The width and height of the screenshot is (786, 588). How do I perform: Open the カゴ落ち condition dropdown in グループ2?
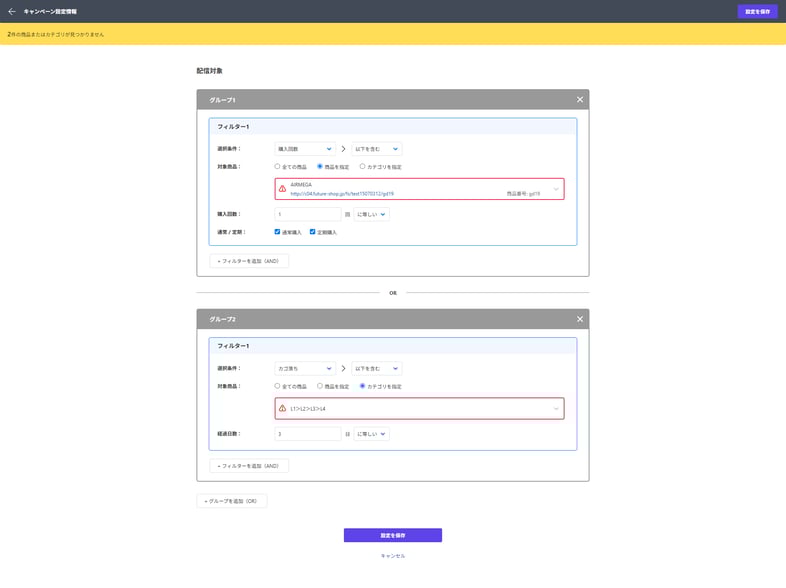click(x=305, y=368)
